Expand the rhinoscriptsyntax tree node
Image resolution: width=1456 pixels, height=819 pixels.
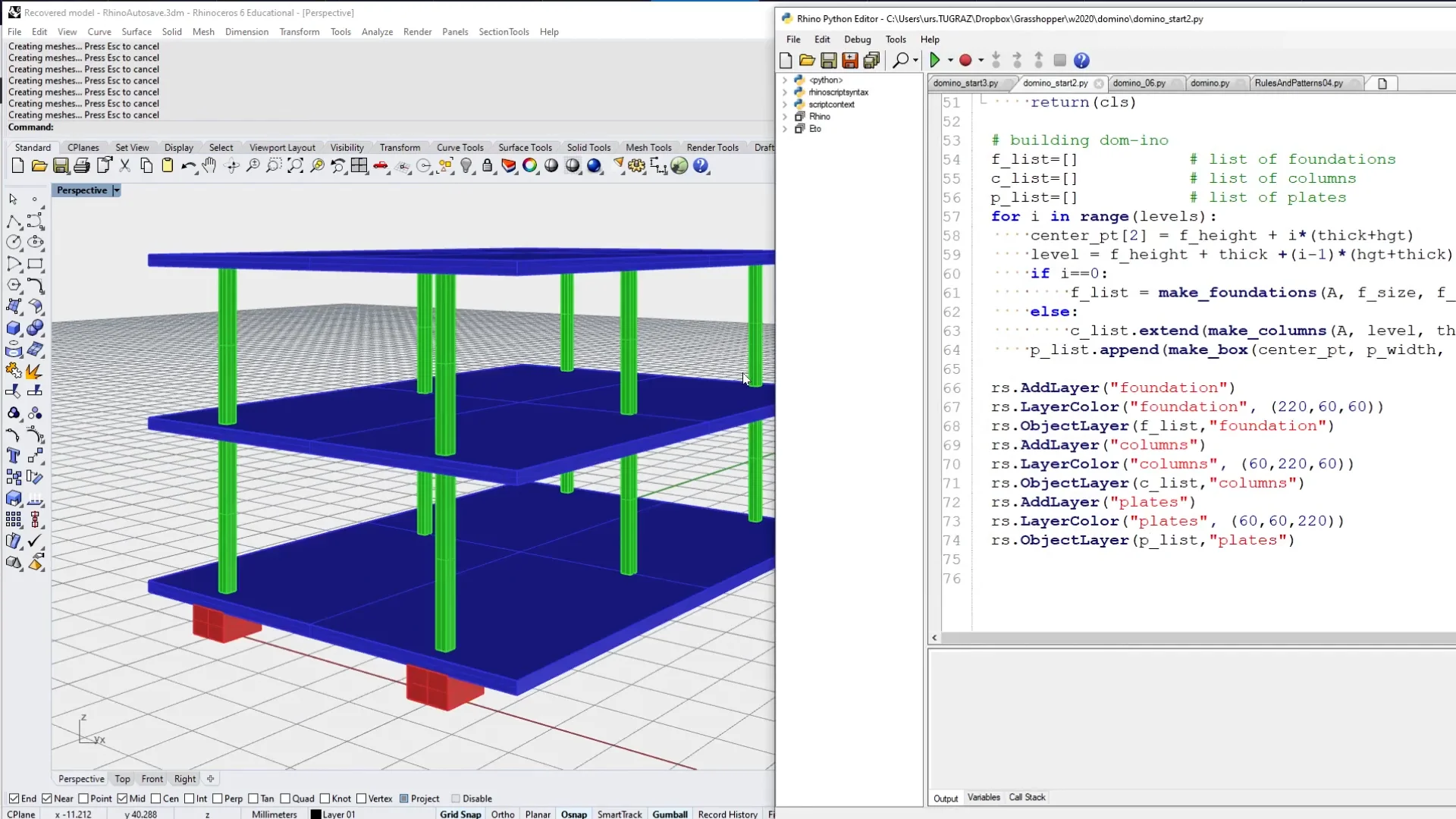tap(785, 92)
